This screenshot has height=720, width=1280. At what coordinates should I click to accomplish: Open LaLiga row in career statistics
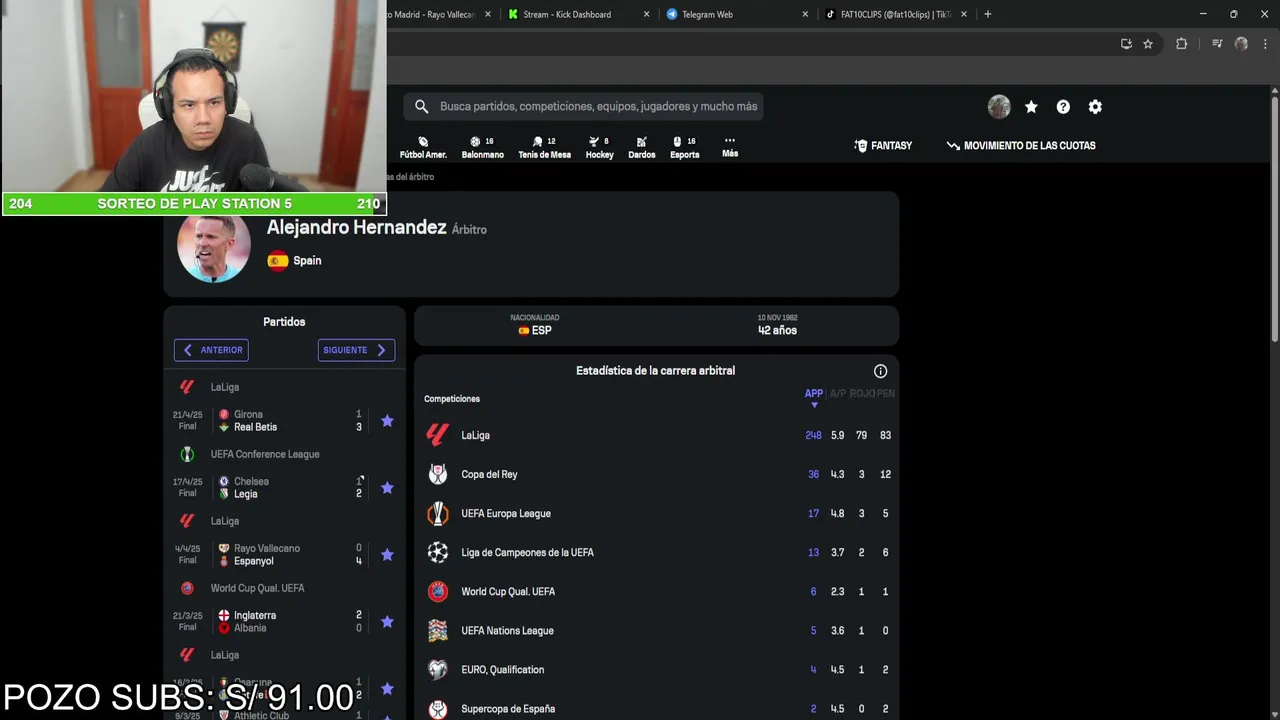656,435
